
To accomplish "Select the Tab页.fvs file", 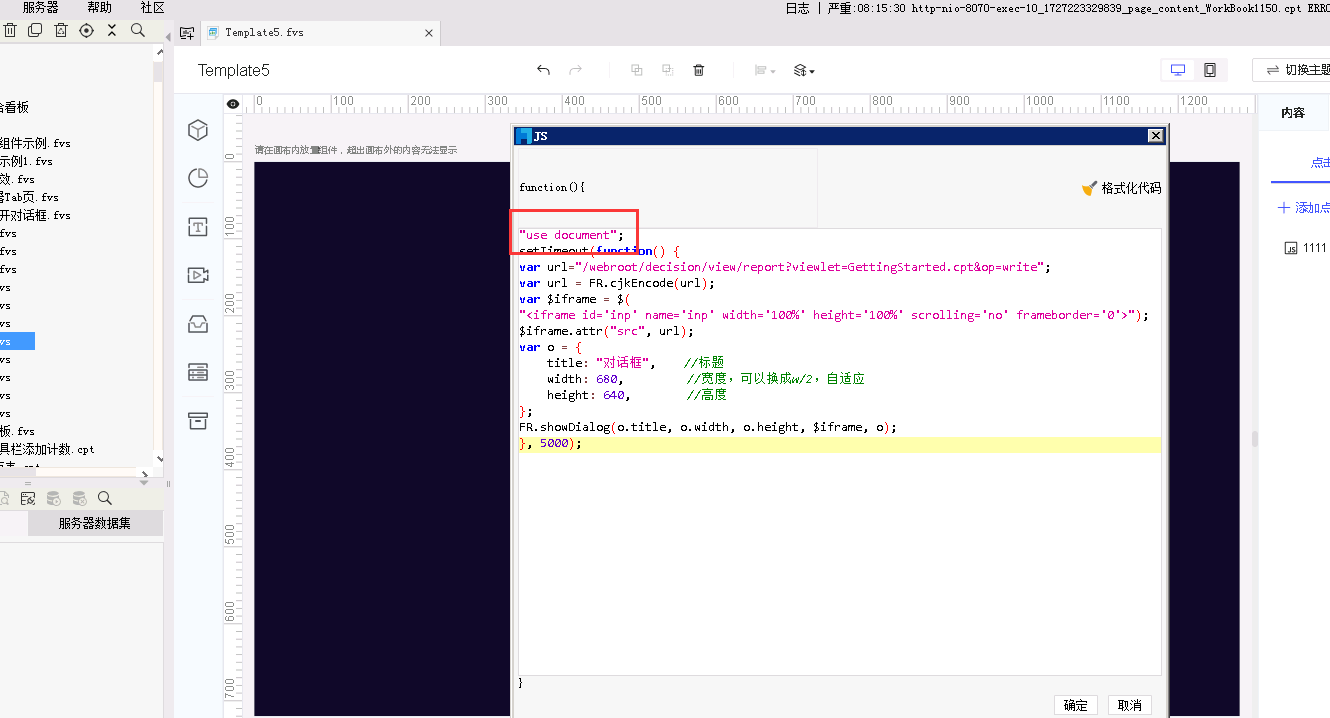I will point(29,197).
